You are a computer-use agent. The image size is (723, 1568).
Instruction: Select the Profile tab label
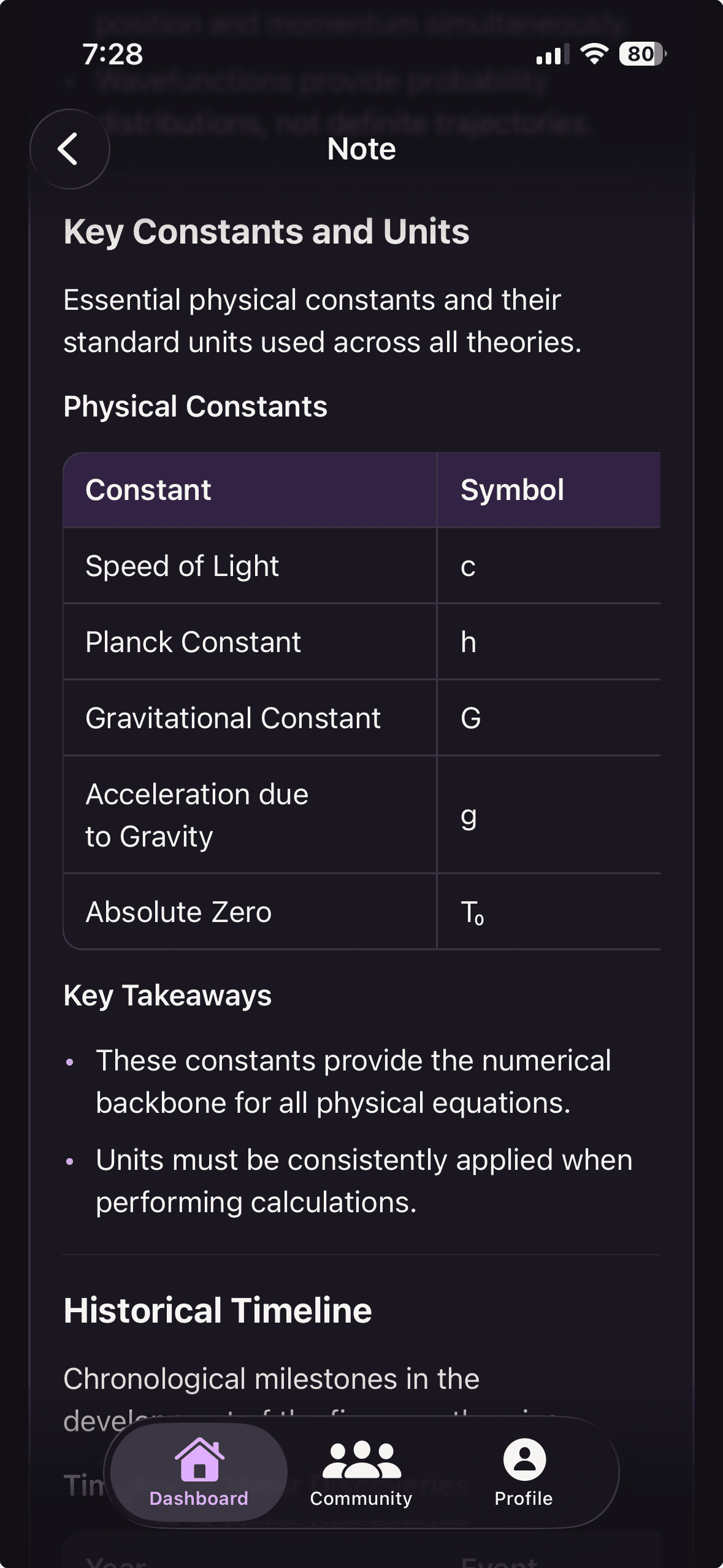point(524,1498)
